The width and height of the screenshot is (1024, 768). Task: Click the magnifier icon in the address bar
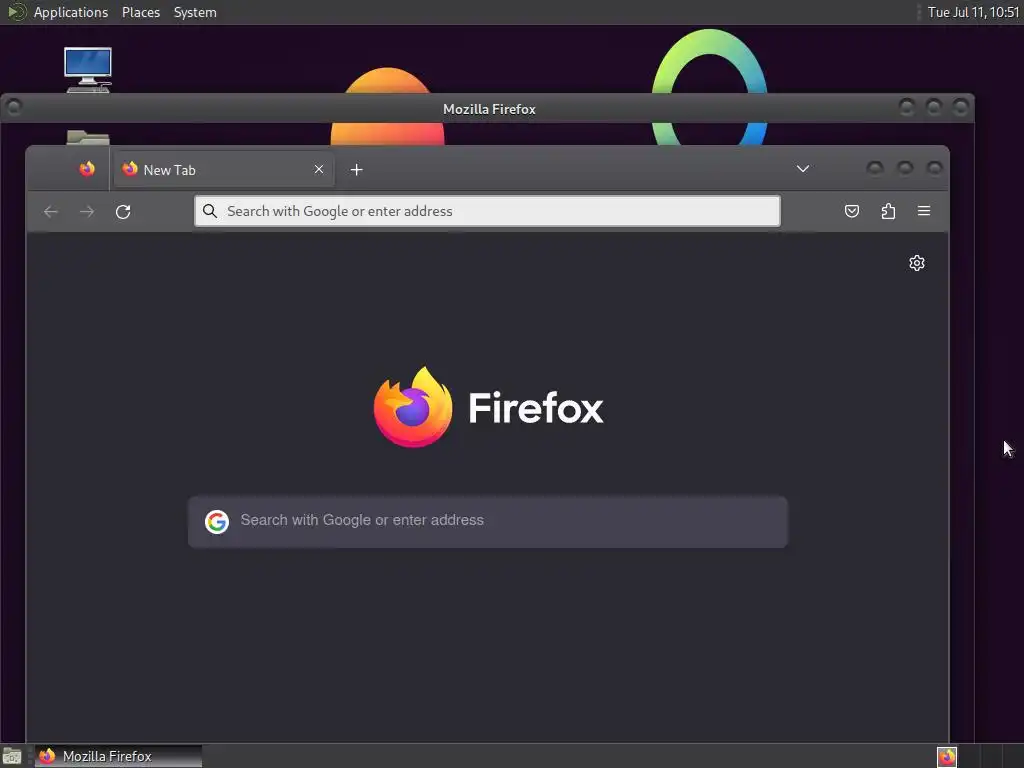point(210,211)
